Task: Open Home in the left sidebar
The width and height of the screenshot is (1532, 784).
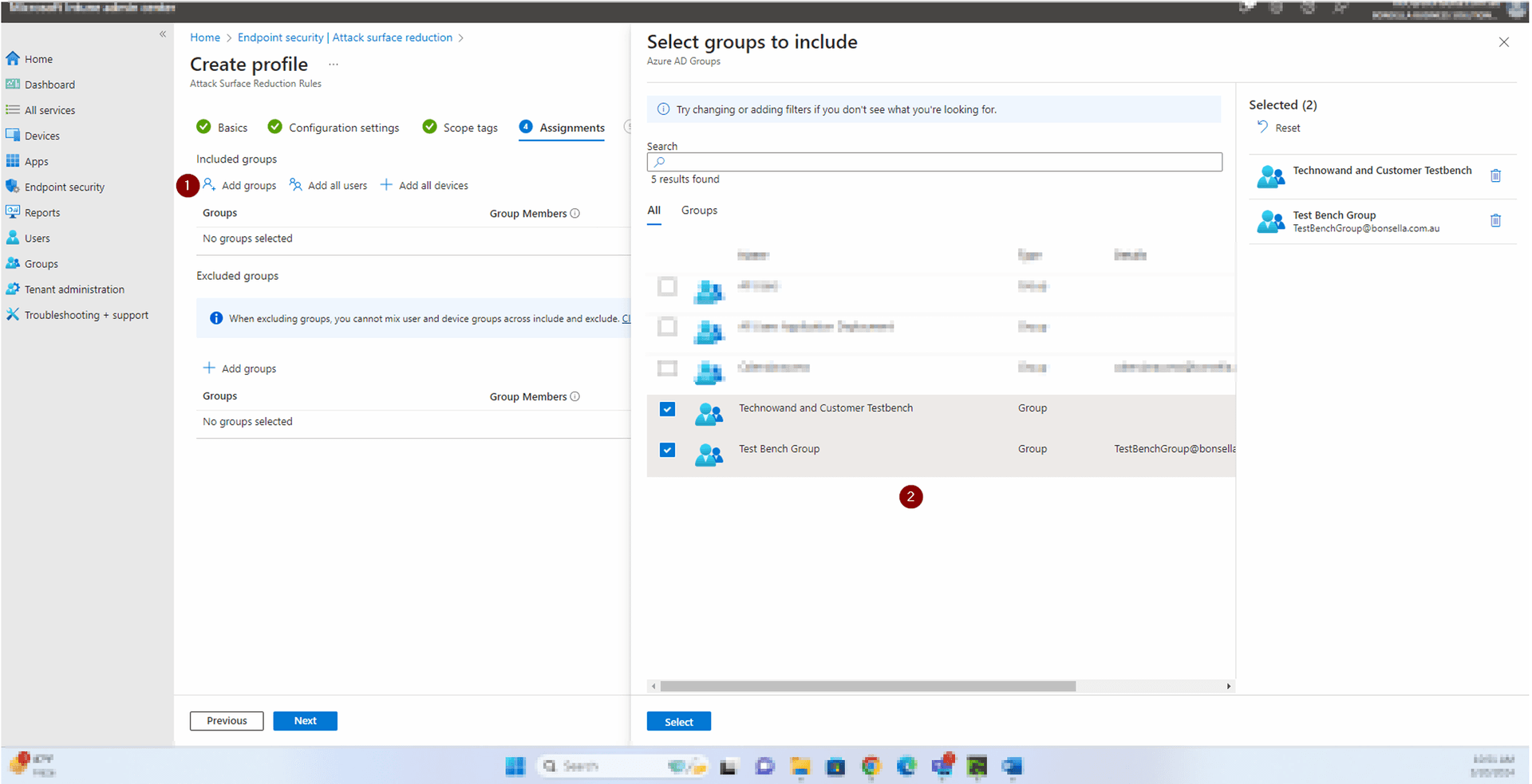Action: point(38,59)
